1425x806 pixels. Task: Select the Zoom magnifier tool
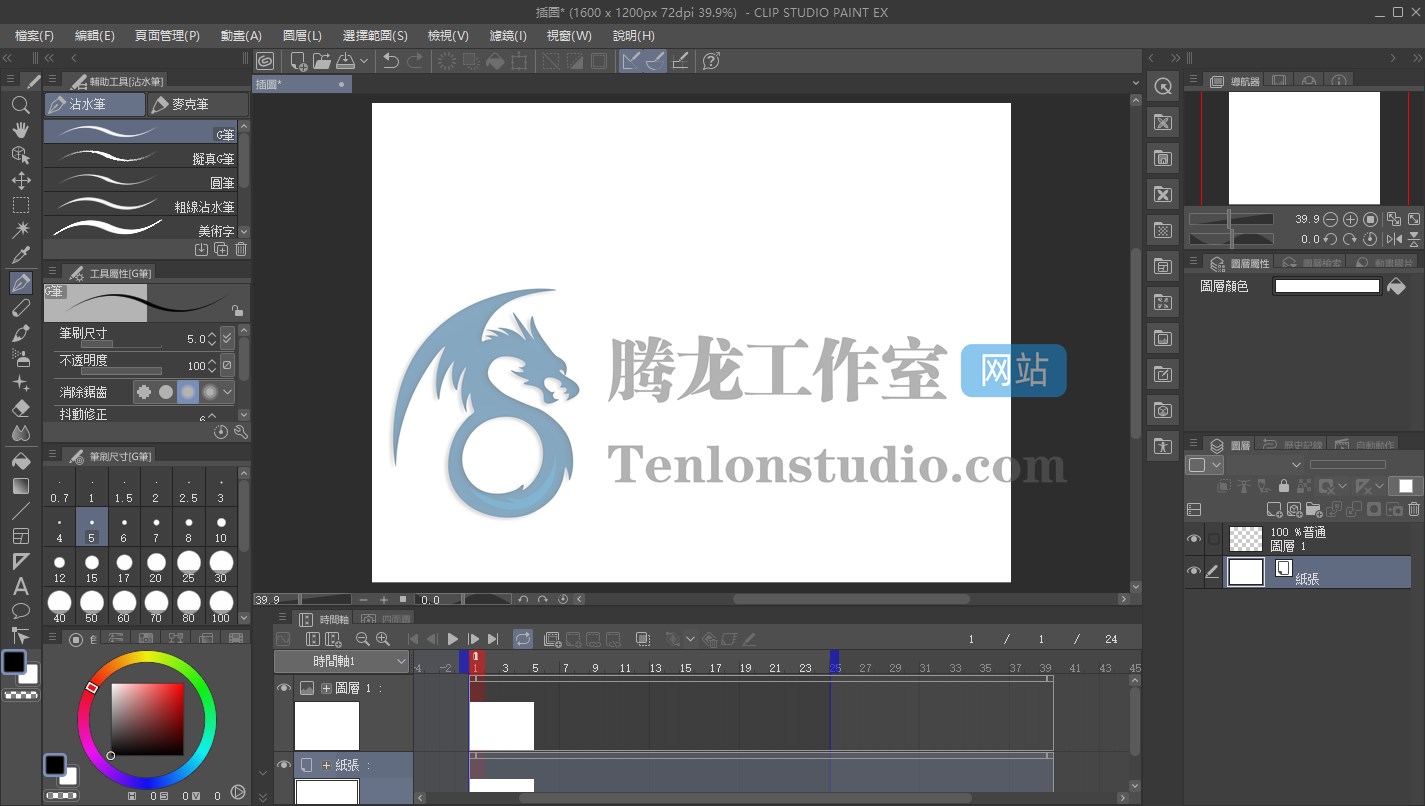[20, 105]
